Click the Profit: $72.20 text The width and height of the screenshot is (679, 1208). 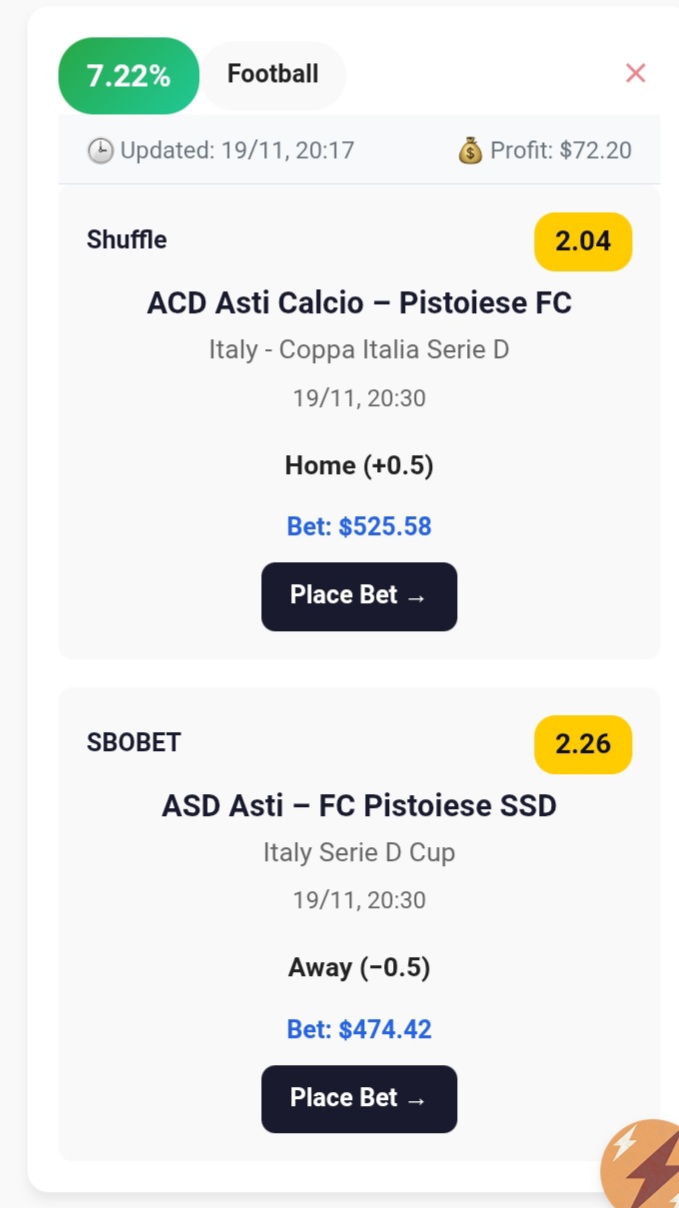[x=560, y=151]
